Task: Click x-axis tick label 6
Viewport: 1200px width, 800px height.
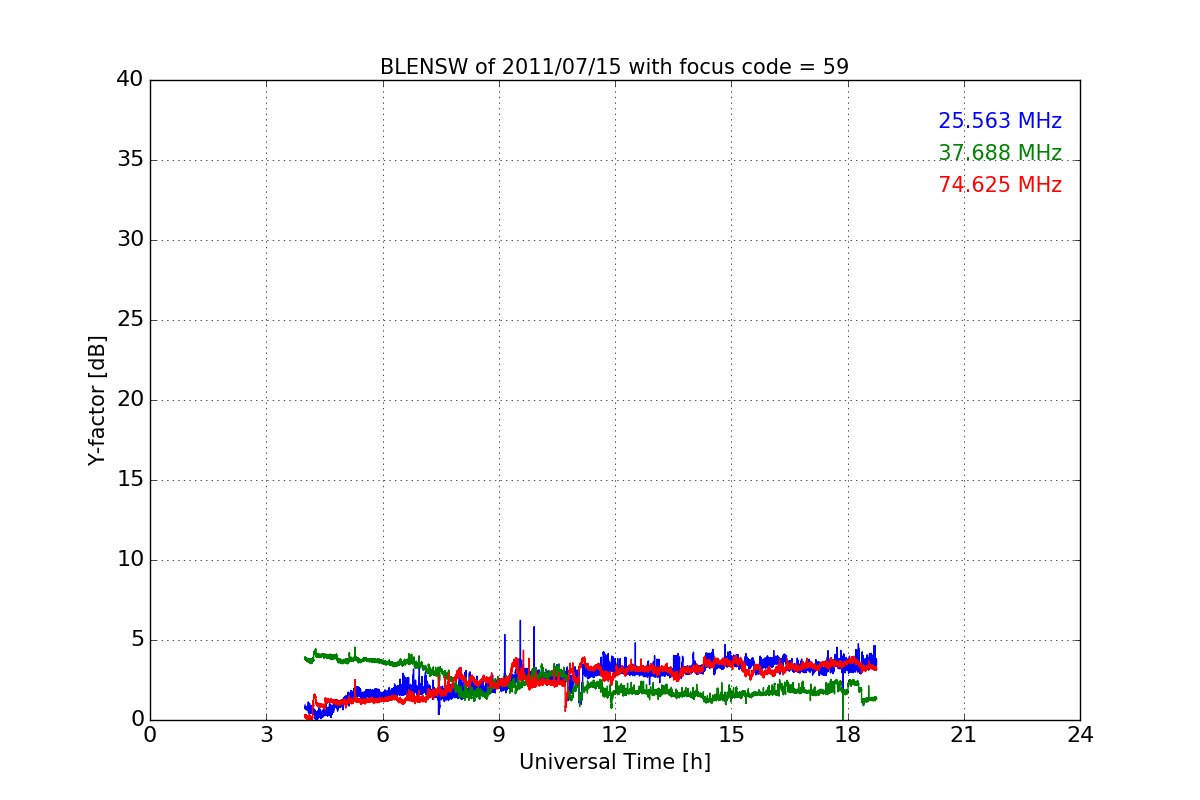Action: pyautogui.click(x=383, y=735)
